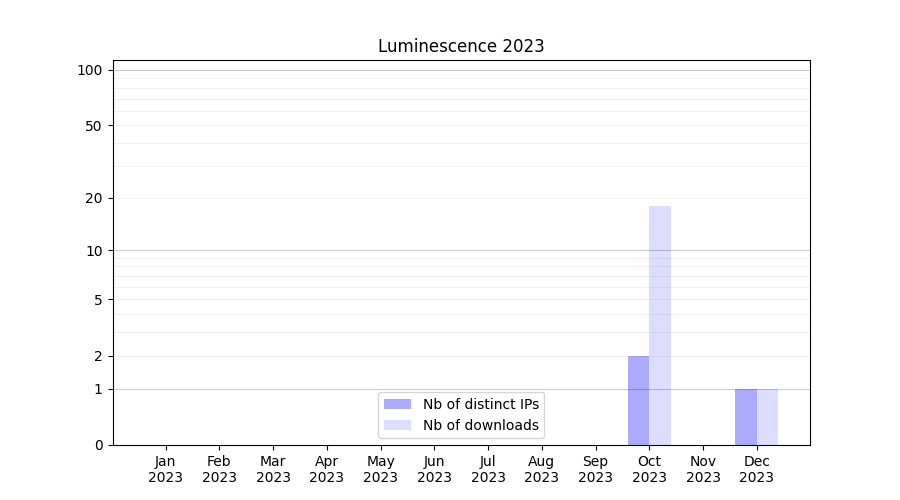Viewport: 900px width, 500px height.
Task: Click the chart title 'Luminescence 2023'
Action: (x=461, y=46)
